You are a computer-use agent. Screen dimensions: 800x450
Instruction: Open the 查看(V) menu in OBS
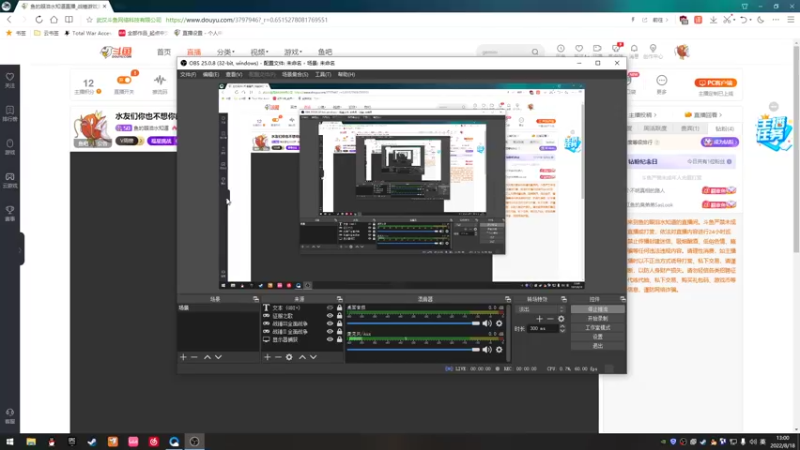click(x=234, y=74)
